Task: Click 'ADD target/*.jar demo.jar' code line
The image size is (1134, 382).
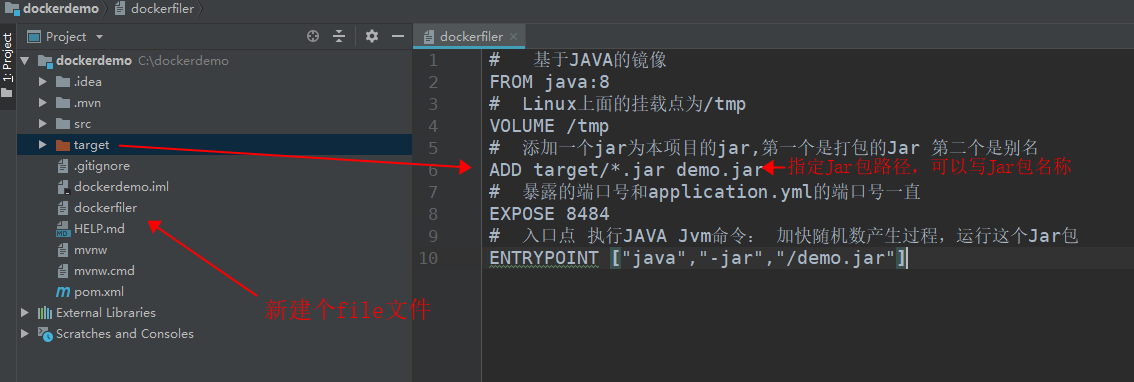Action: point(626,170)
